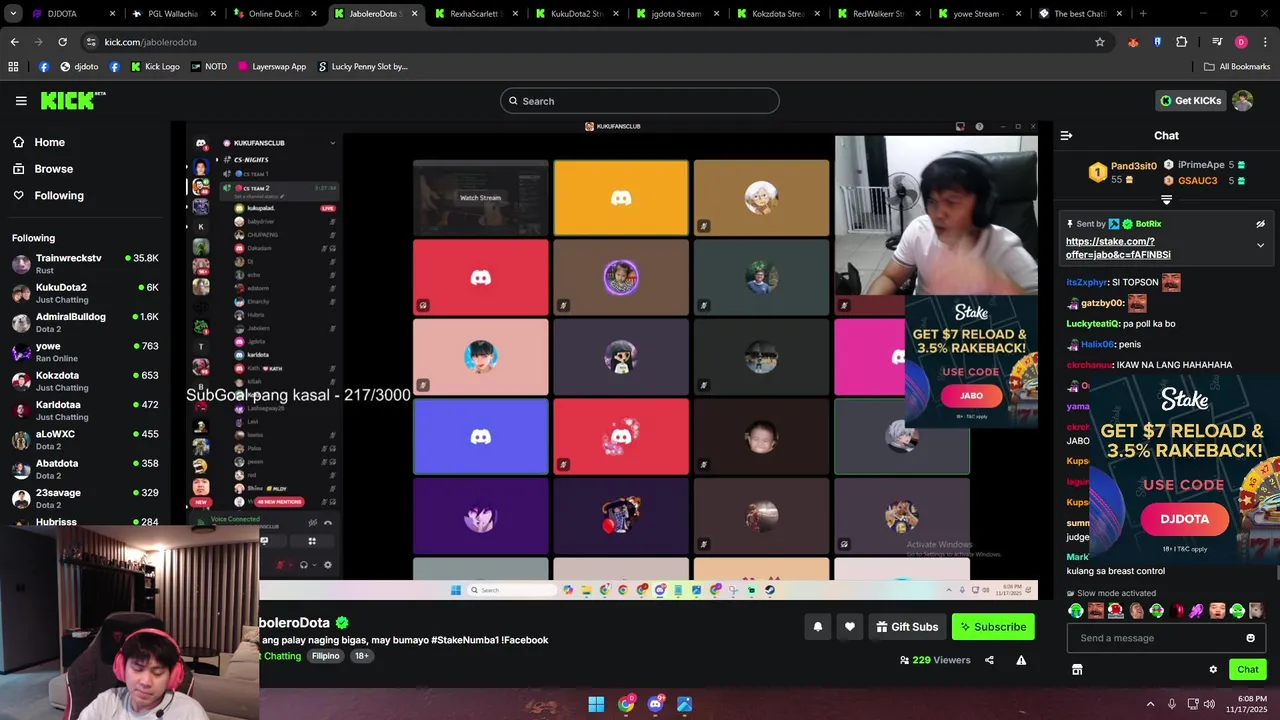Open the emoji picker in chat input
The image size is (1280, 720).
coord(1250,638)
